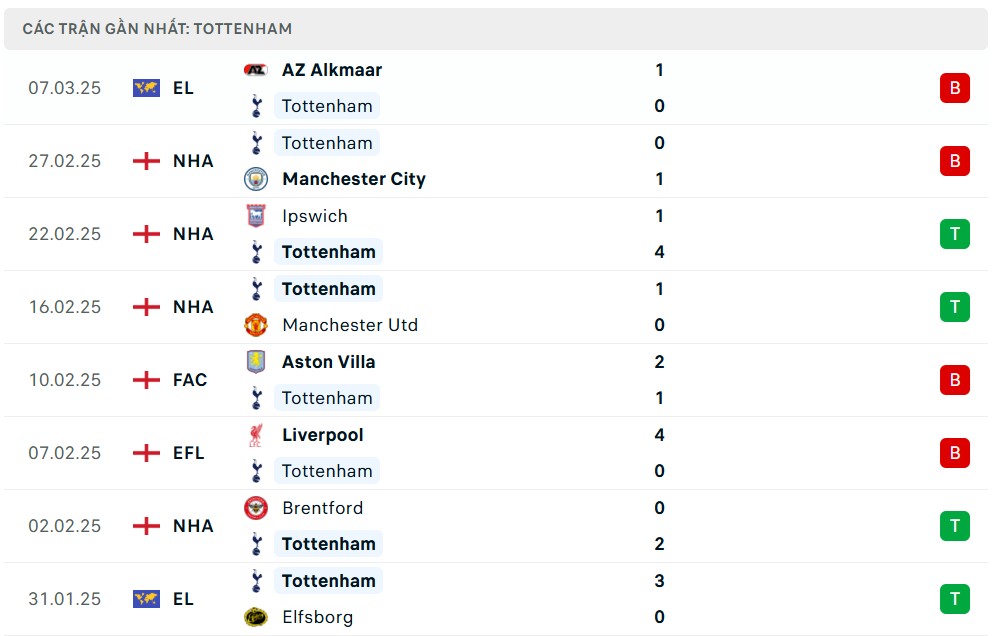997x636 pixels.
Task: Click the Aston Villa club crest
Action: (x=256, y=362)
